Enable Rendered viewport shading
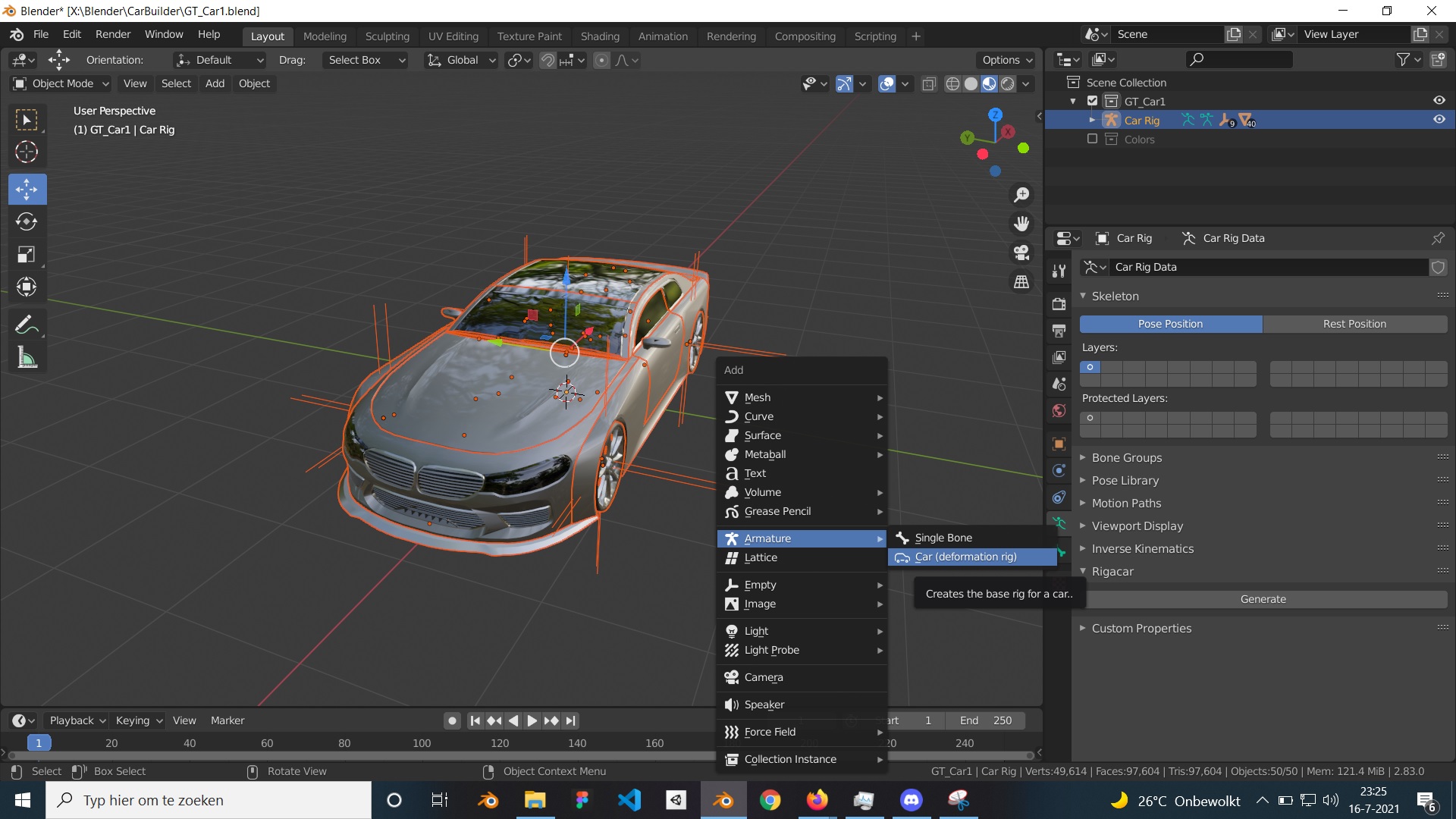1456x819 pixels. click(x=1009, y=84)
